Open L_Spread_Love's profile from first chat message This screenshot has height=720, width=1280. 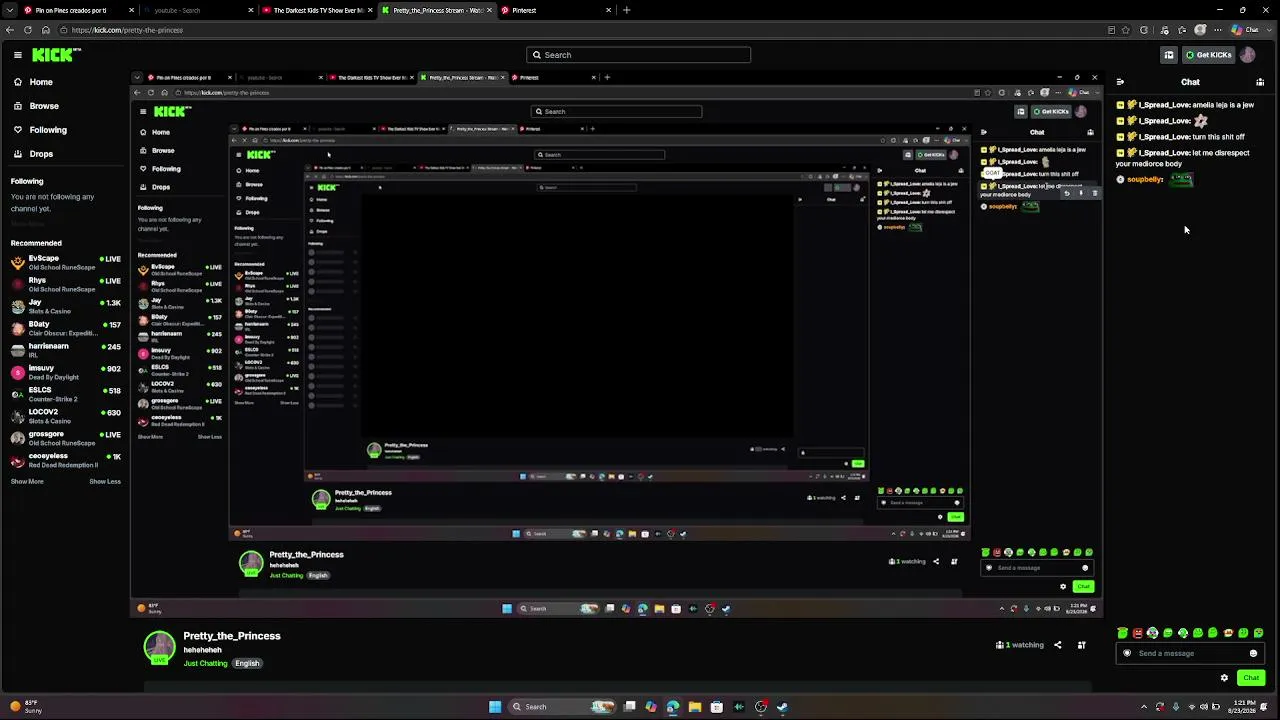(1164, 105)
